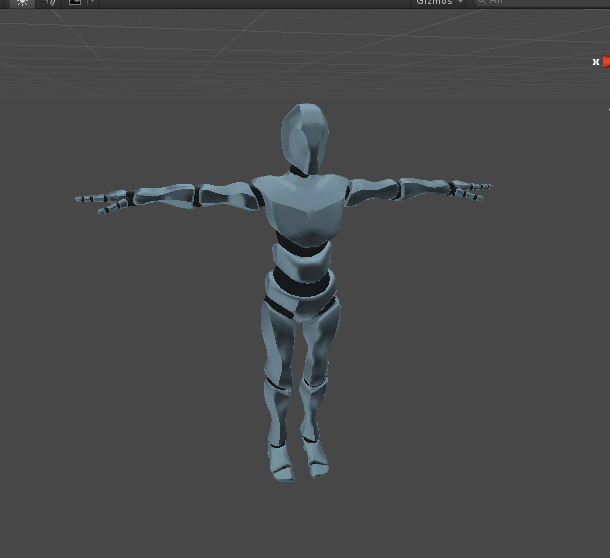This screenshot has height=558, width=610.
Task: Click the X label on the orientation gizmo
Action: [x=596, y=62]
